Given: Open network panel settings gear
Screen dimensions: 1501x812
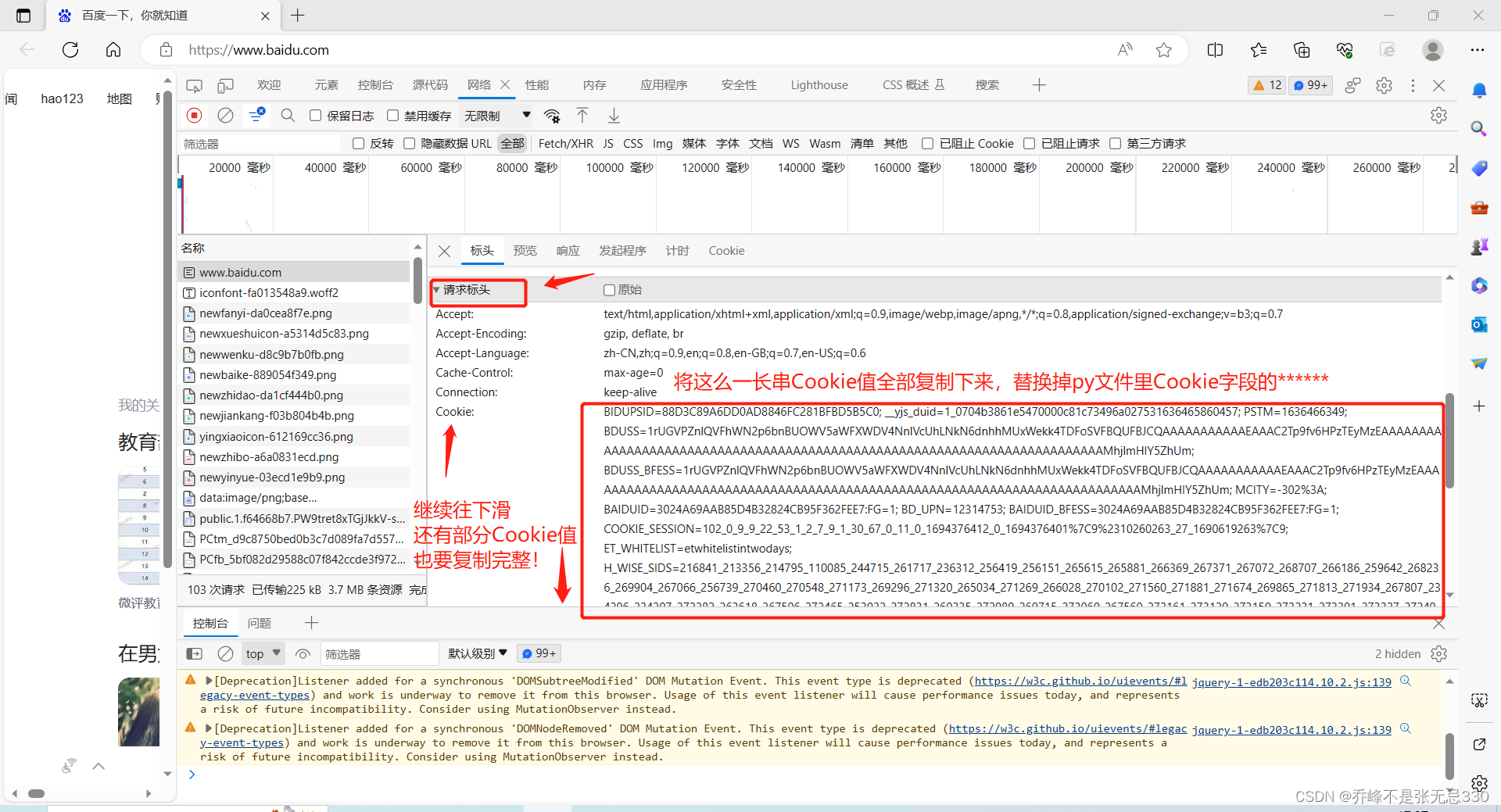Looking at the screenshot, I should (x=1438, y=116).
